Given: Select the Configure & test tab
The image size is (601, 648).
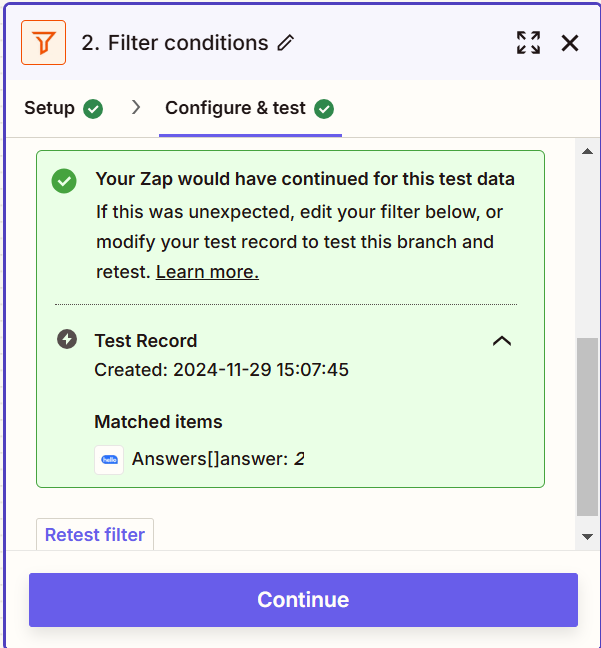Looking at the screenshot, I should [x=236, y=108].
